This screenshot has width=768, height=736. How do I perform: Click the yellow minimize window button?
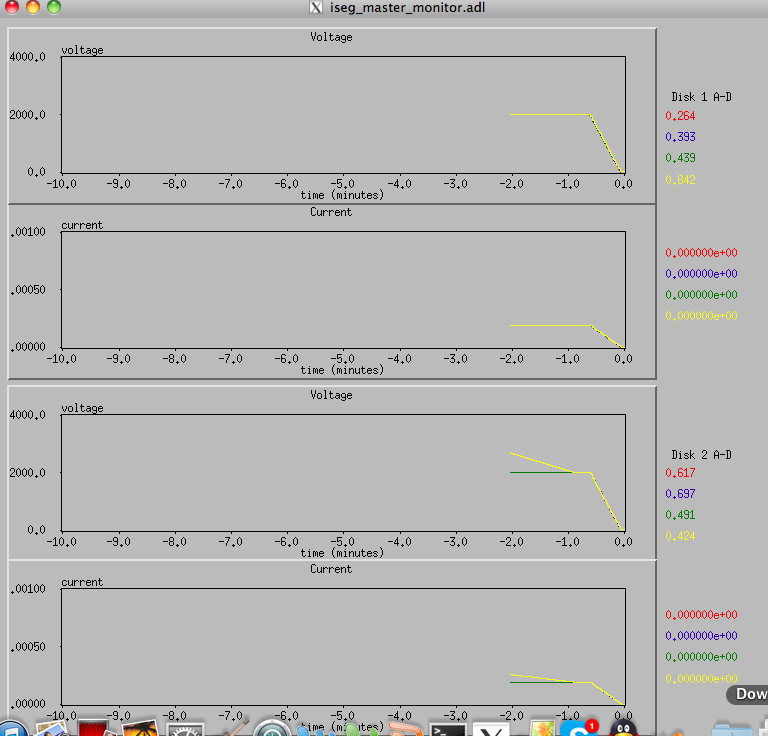click(33, 7)
